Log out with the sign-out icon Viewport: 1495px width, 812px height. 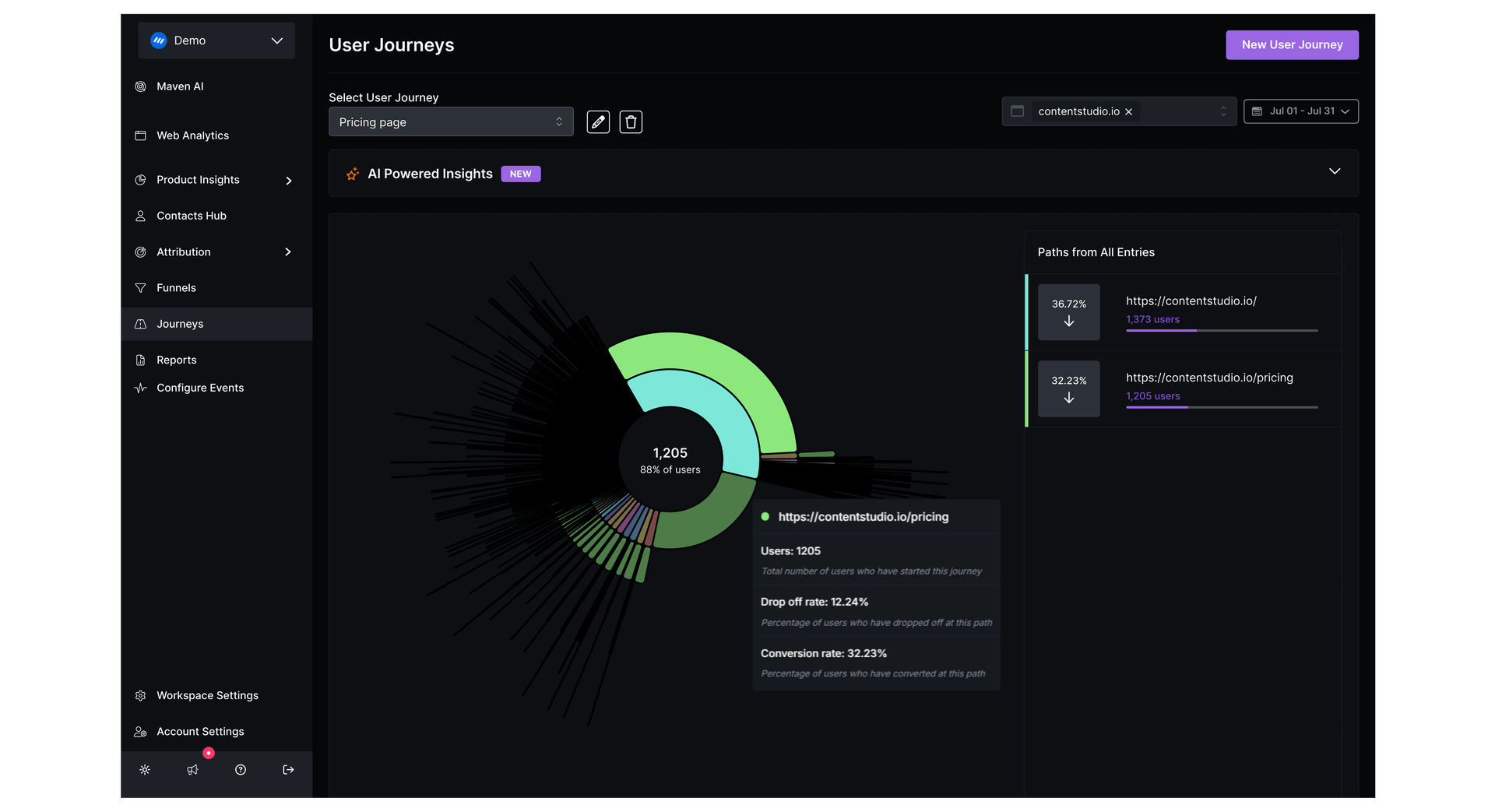click(x=287, y=770)
